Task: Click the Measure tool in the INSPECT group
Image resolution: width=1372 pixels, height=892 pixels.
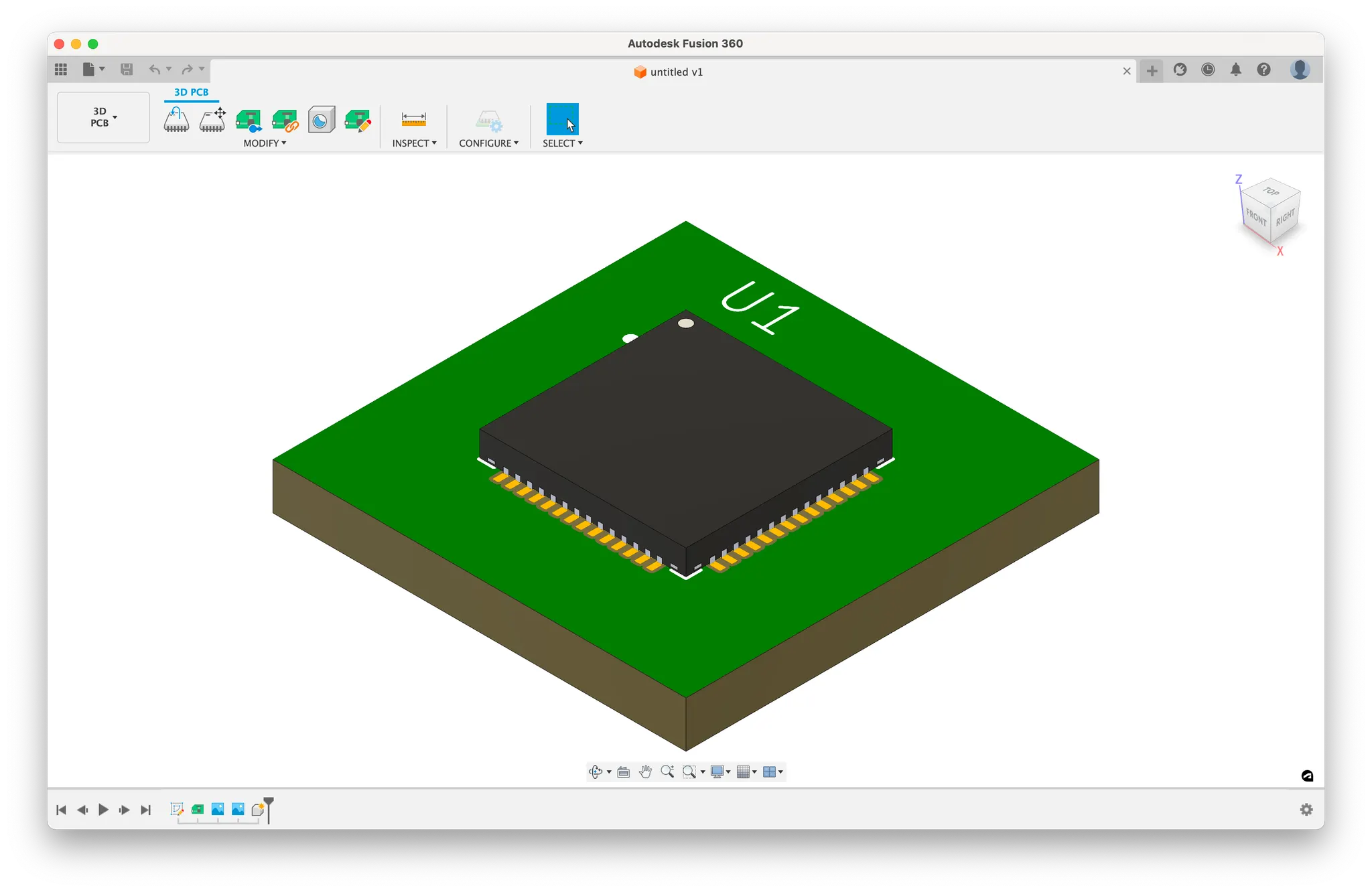Action: pyautogui.click(x=413, y=119)
